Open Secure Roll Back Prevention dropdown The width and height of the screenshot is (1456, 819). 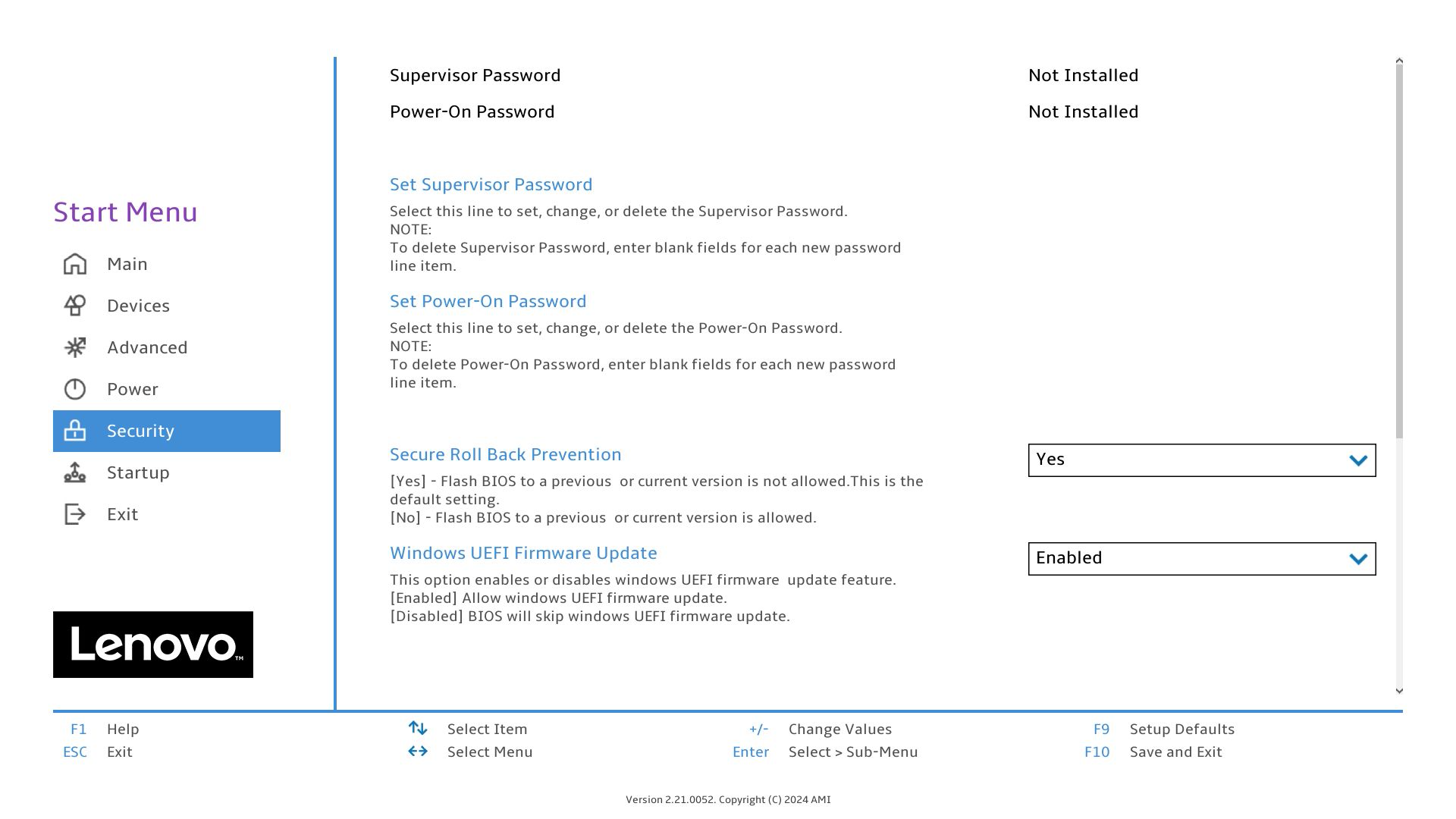pyautogui.click(x=1201, y=460)
